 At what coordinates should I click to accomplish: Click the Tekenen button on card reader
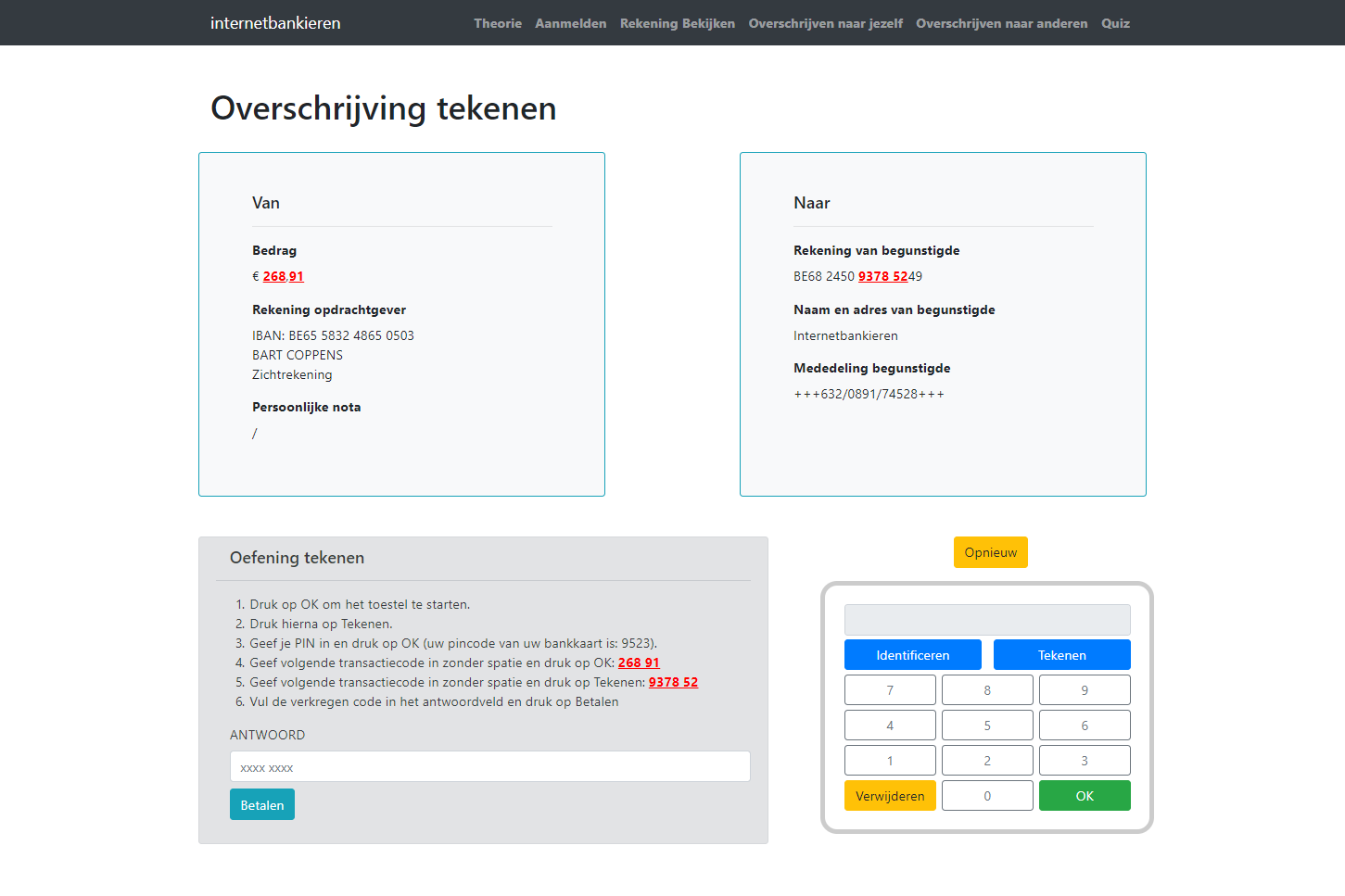1061,655
